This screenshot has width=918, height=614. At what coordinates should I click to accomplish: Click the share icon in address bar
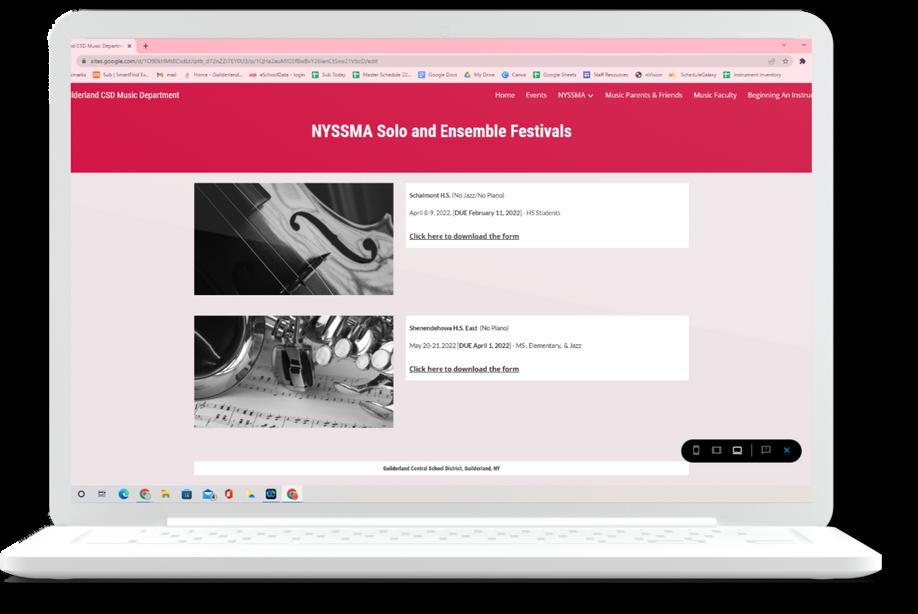click(x=772, y=61)
